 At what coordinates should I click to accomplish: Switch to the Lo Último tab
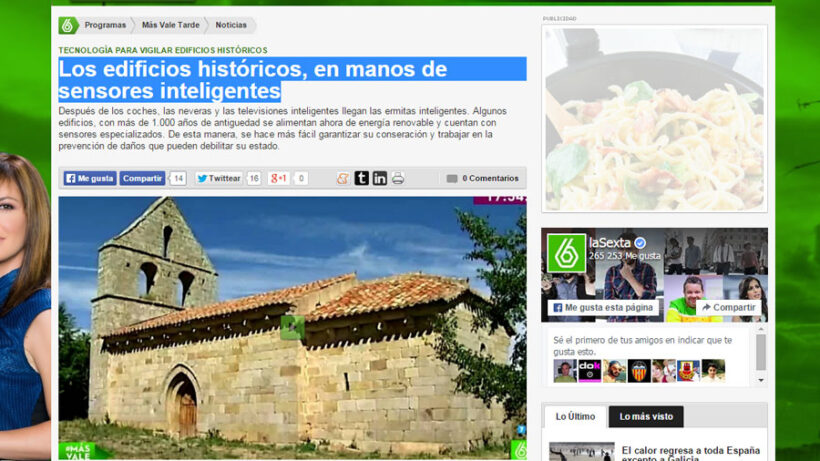tap(575, 417)
